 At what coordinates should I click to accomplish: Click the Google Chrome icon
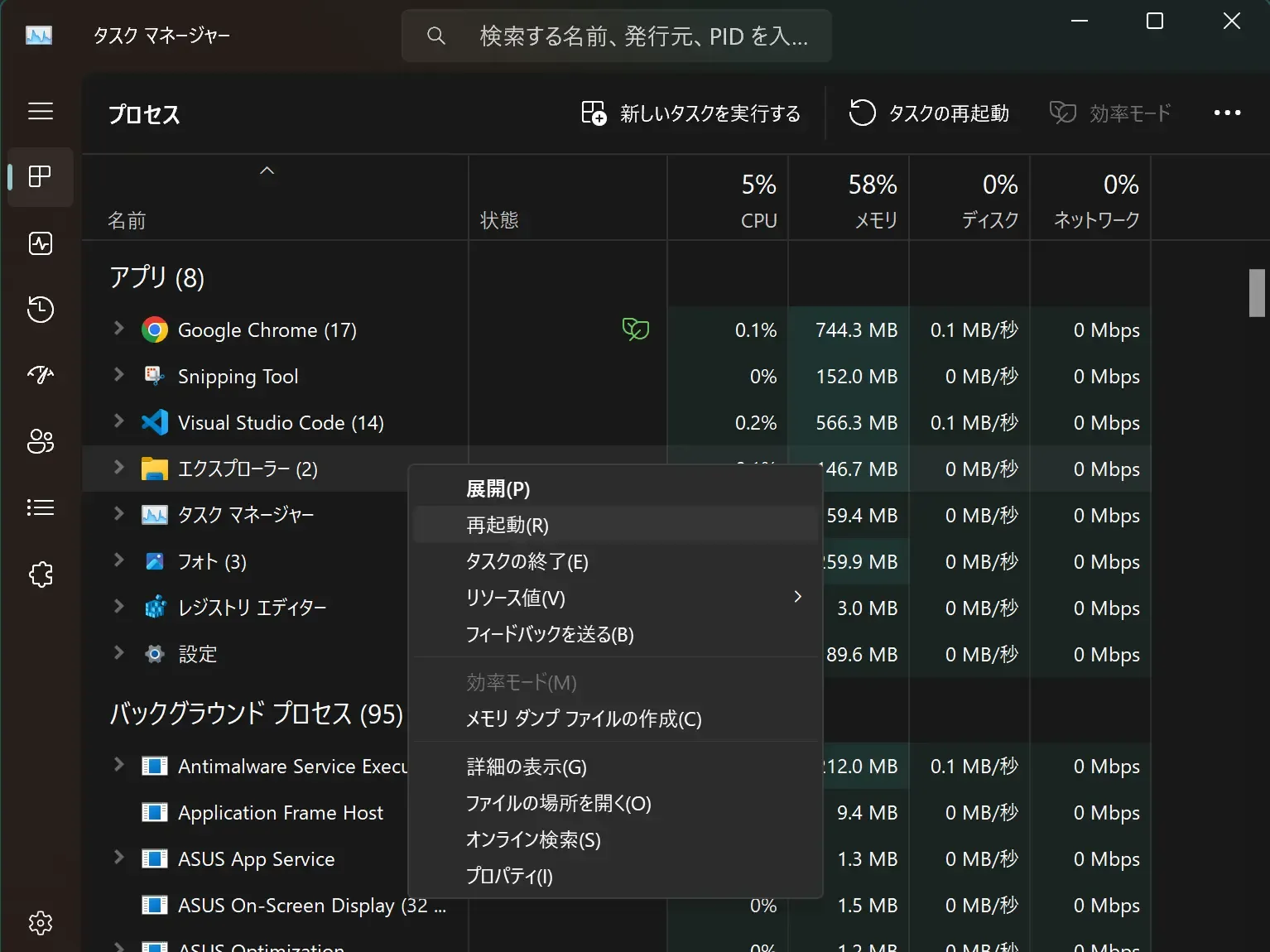click(x=155, y=330)
